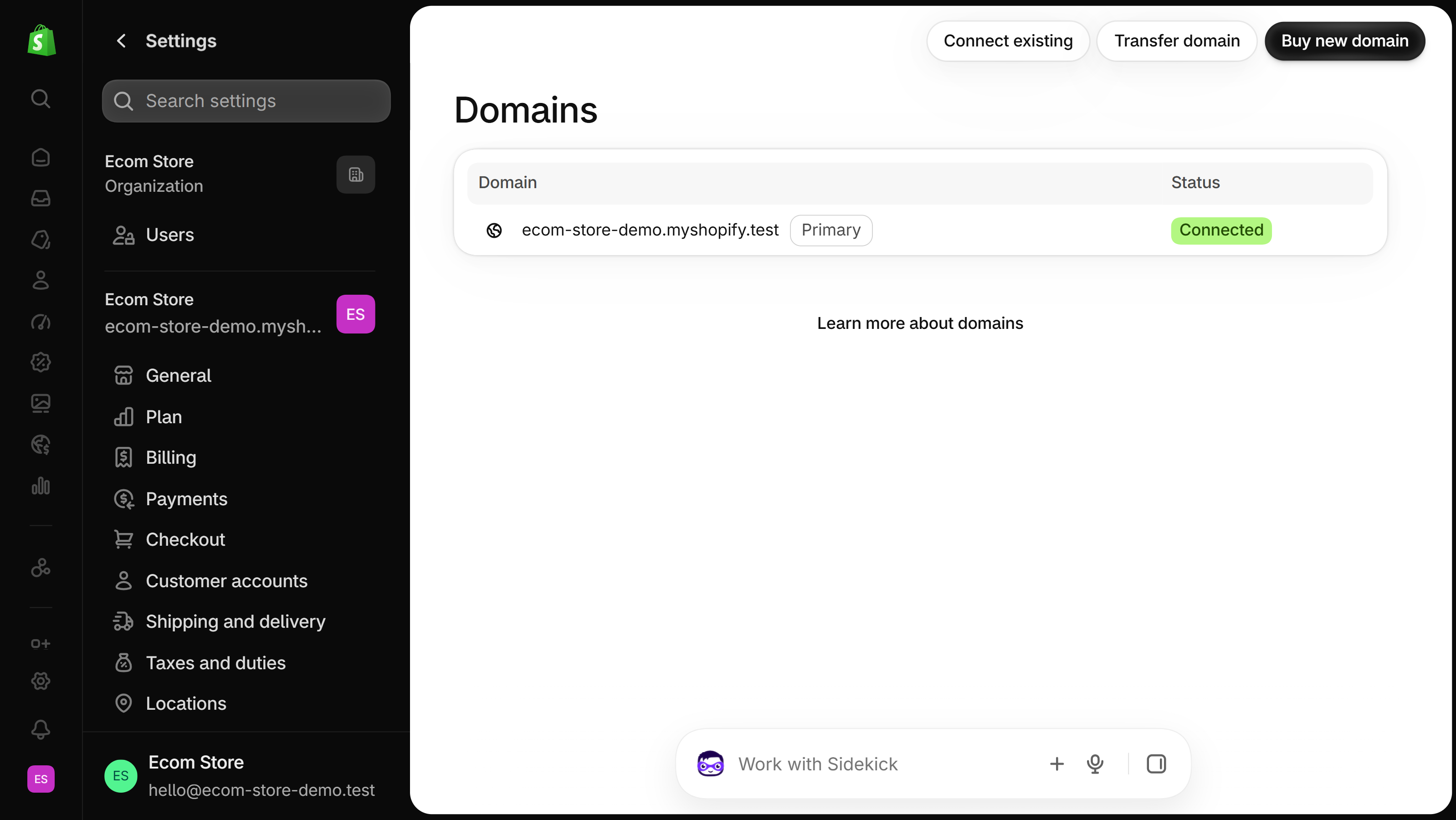
Task: Click the add apps icon in rail
Action: coord(41,644)
